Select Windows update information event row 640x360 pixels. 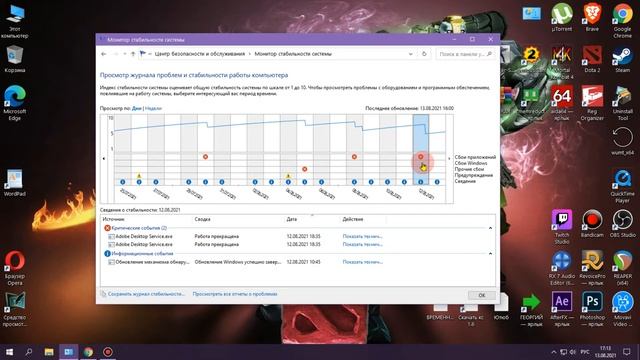click(x=298, y=262)
